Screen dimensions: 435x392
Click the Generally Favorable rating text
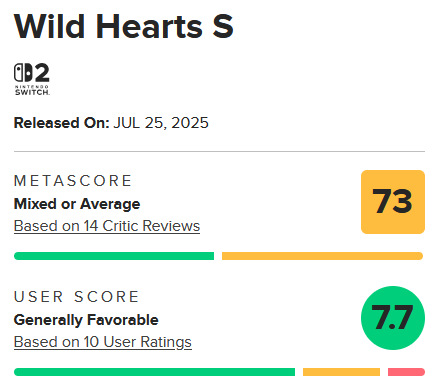[x=86, y=320]
